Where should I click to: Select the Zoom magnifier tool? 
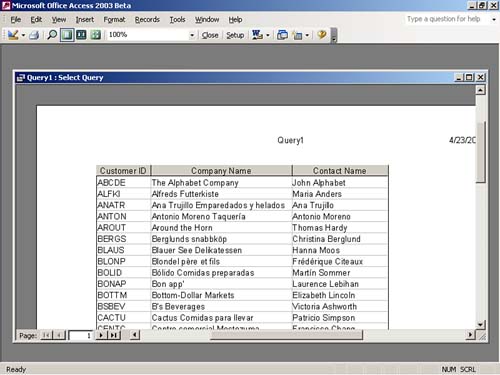point(52,35)
